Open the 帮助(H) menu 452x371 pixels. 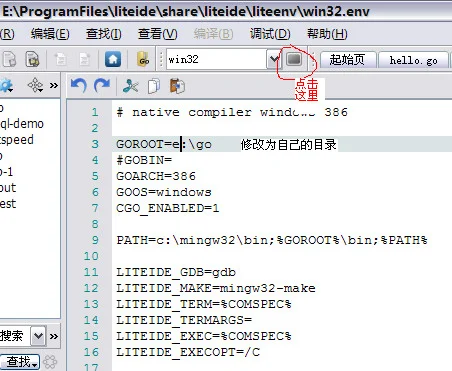click(x=327, y=34)
